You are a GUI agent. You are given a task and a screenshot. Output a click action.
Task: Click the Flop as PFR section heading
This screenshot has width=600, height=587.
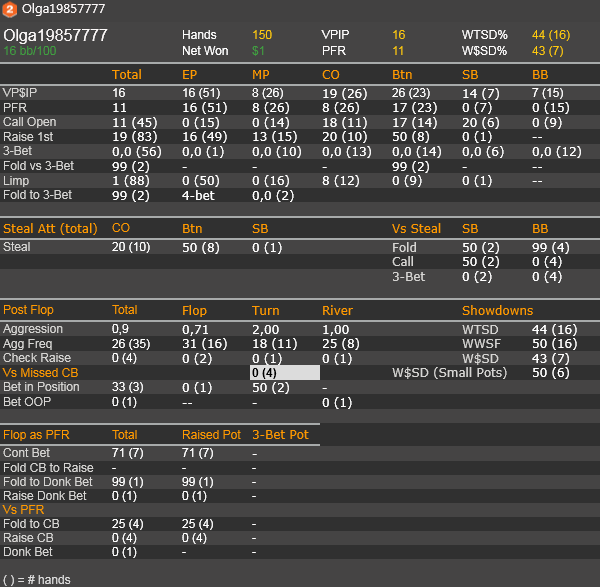[x=36, y=435]
